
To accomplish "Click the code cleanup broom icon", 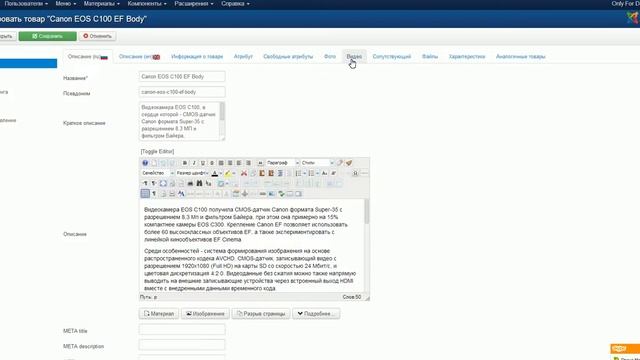I will [349, 163].
